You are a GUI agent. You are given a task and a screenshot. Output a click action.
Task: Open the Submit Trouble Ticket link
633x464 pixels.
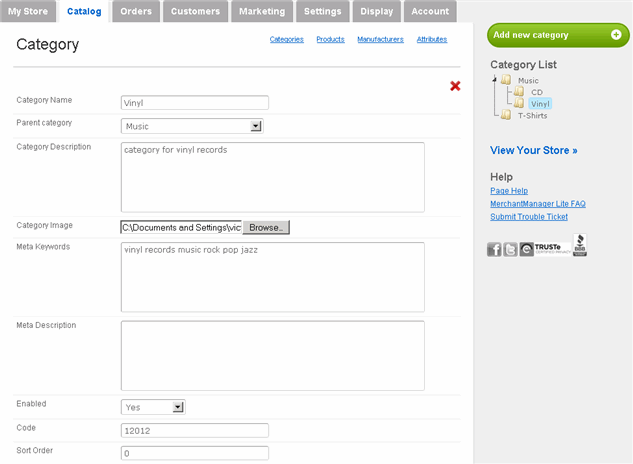point(529,216)
